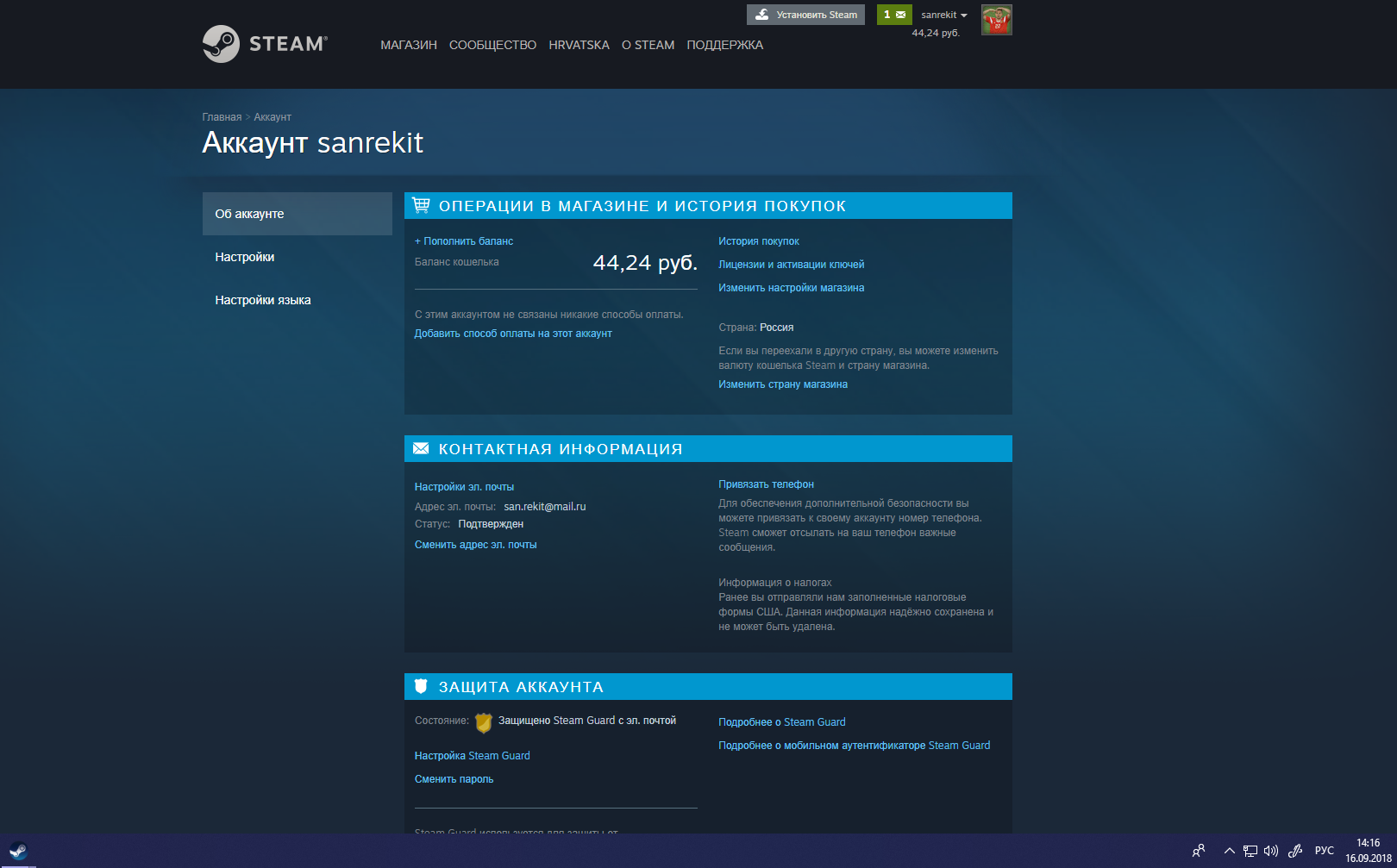Click the shopping cart icon in purchases header
Image resolution: width=1397 pixels, height=868 pixels.
pos(421,205)
